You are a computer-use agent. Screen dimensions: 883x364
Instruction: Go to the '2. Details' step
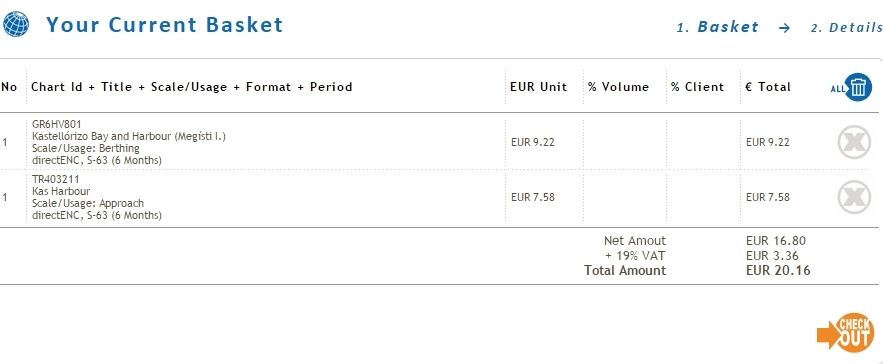pyautogui.click(x=846, y=27)
